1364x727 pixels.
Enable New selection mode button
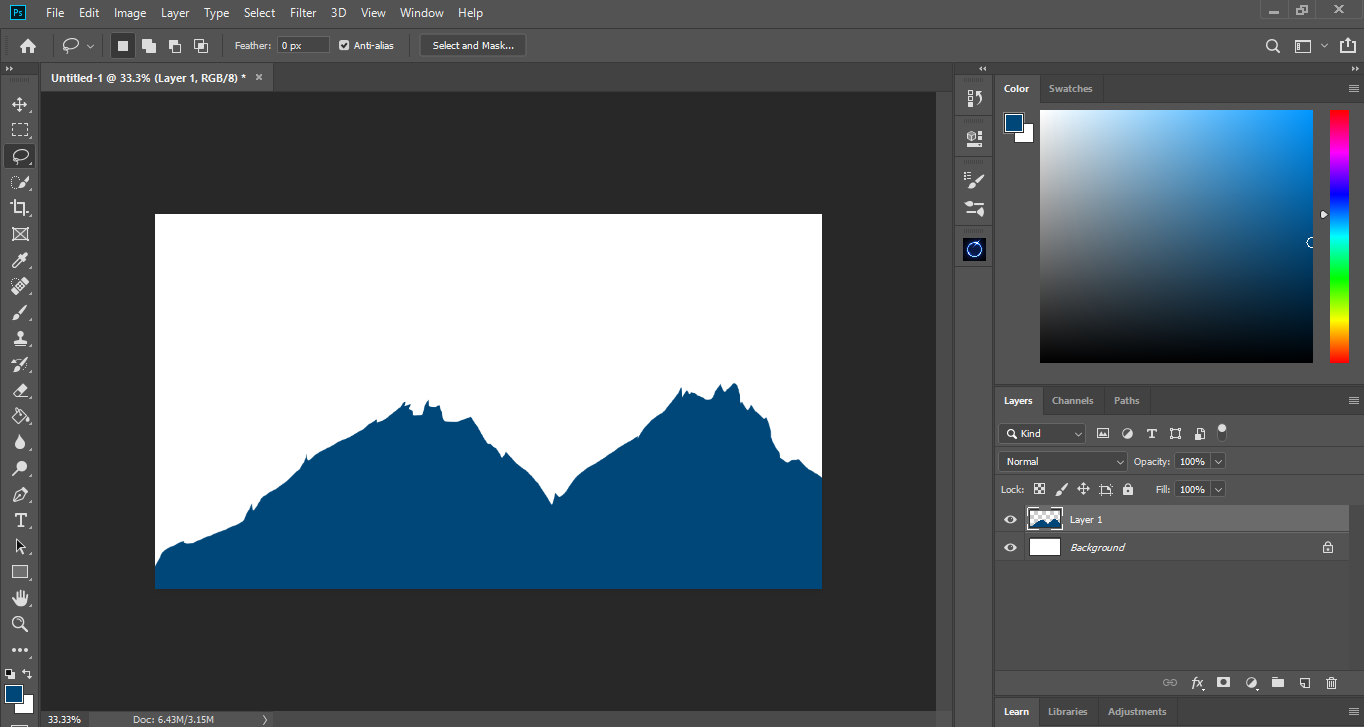tap(123, 46)
